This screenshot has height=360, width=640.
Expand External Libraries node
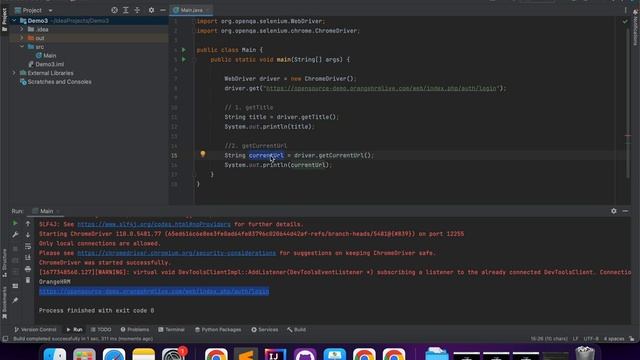pyautogui.click(x=14, y=73)
